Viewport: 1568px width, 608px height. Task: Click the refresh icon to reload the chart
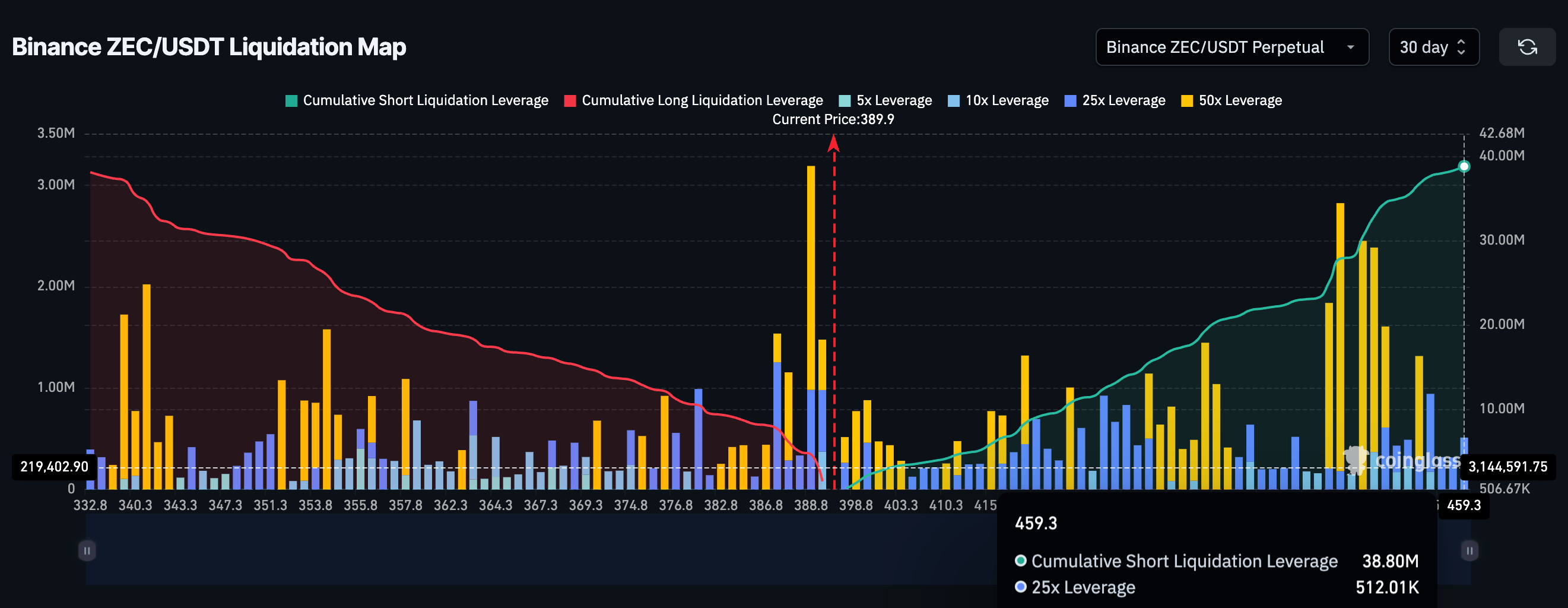(x=1528, y=46)
